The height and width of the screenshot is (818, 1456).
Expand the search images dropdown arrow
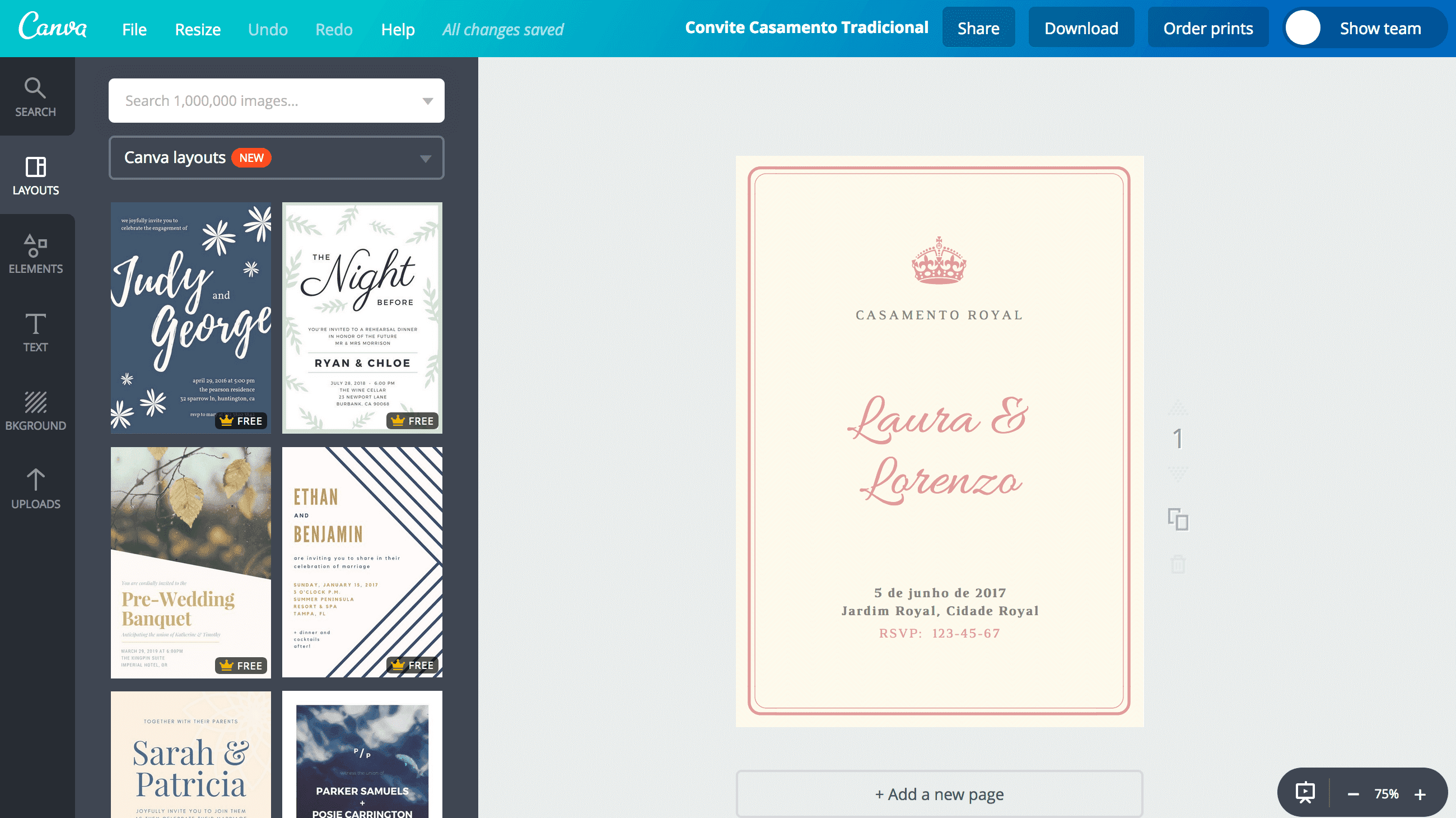[x=428, y=101]
